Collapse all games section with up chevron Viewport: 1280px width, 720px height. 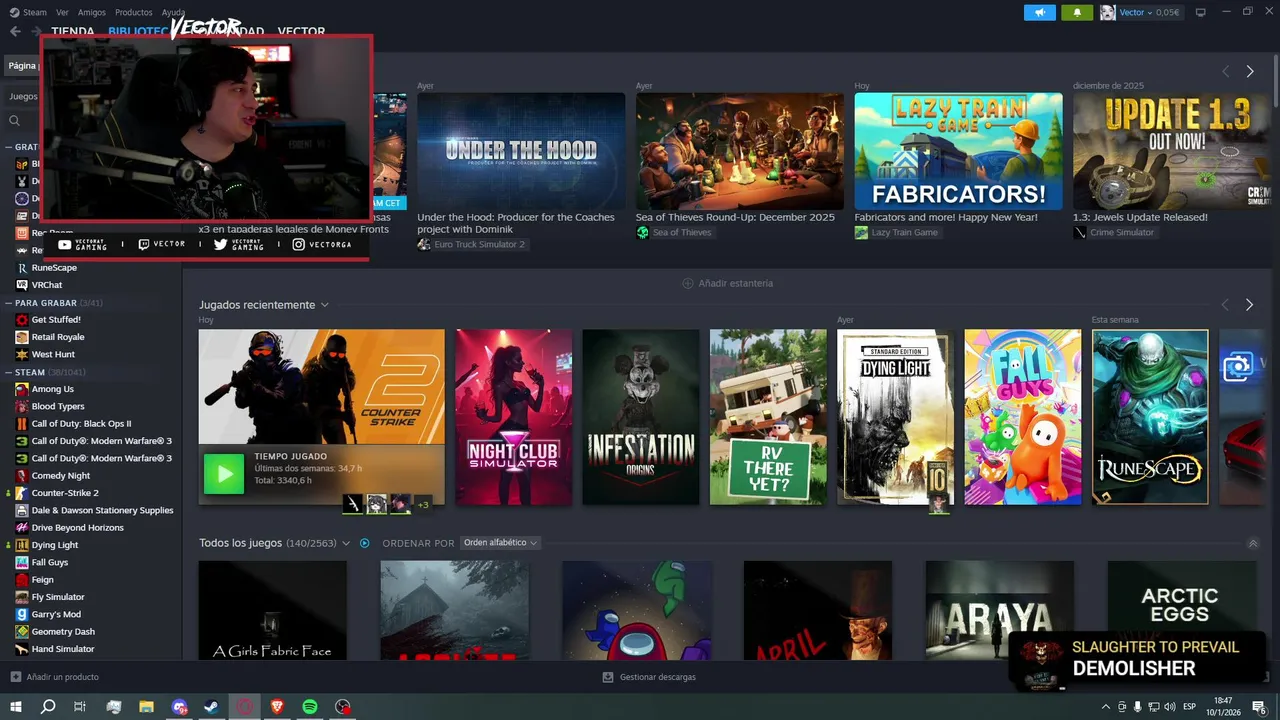(x=1253, y=543)
